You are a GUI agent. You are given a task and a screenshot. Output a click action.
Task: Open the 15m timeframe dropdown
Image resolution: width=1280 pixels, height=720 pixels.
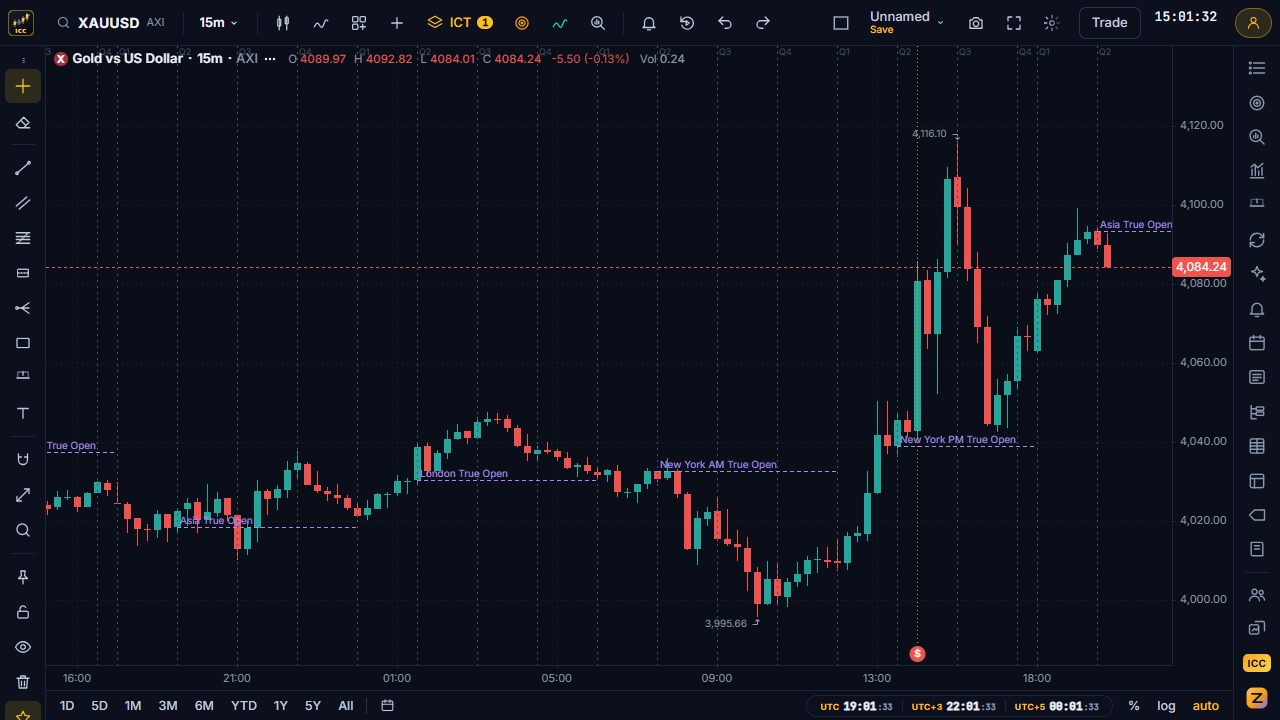[219, 22]
